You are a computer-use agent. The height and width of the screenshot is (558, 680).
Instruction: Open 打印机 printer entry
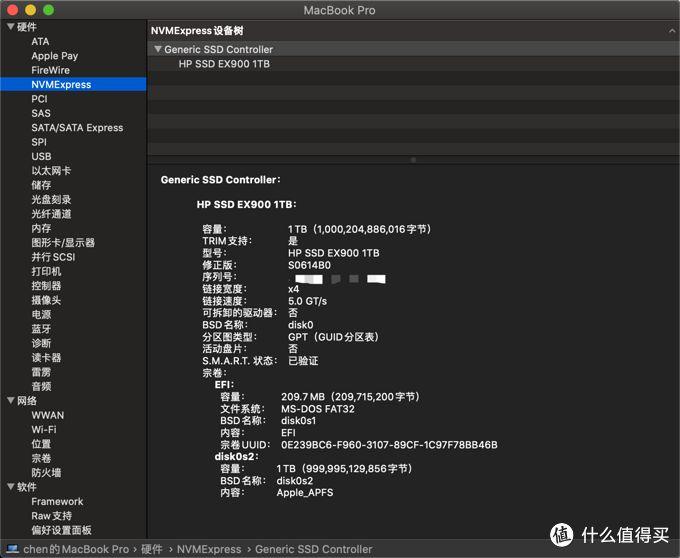pyautogui.click(x=46, y=271)
